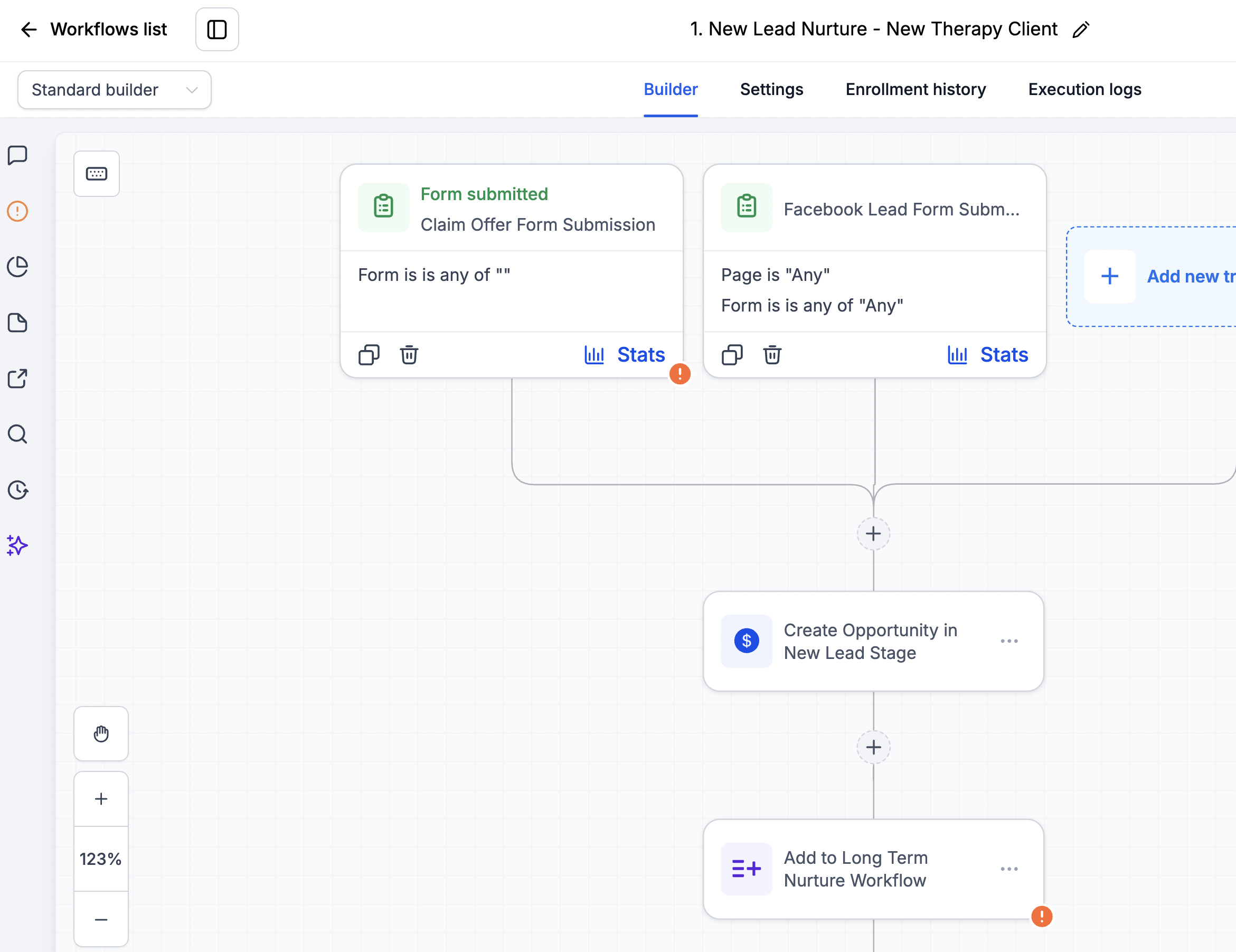Open the sticky note sidebar icon
Image resolution: width=1236 pixels, height=952 pixels.
(17, 323)
